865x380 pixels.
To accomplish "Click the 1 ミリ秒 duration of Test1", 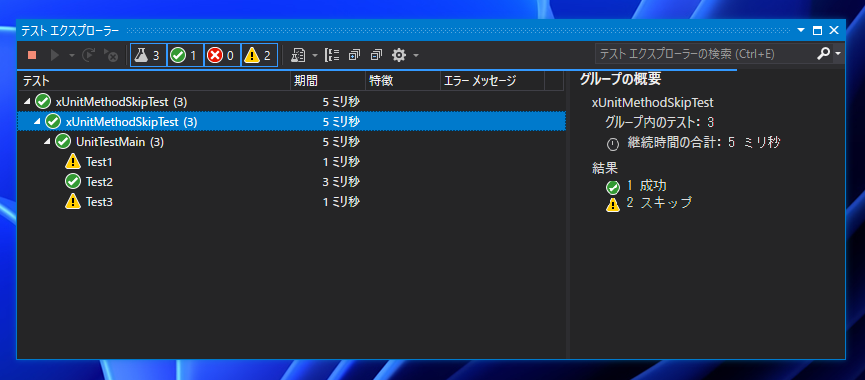I will [x=341, y=162].
